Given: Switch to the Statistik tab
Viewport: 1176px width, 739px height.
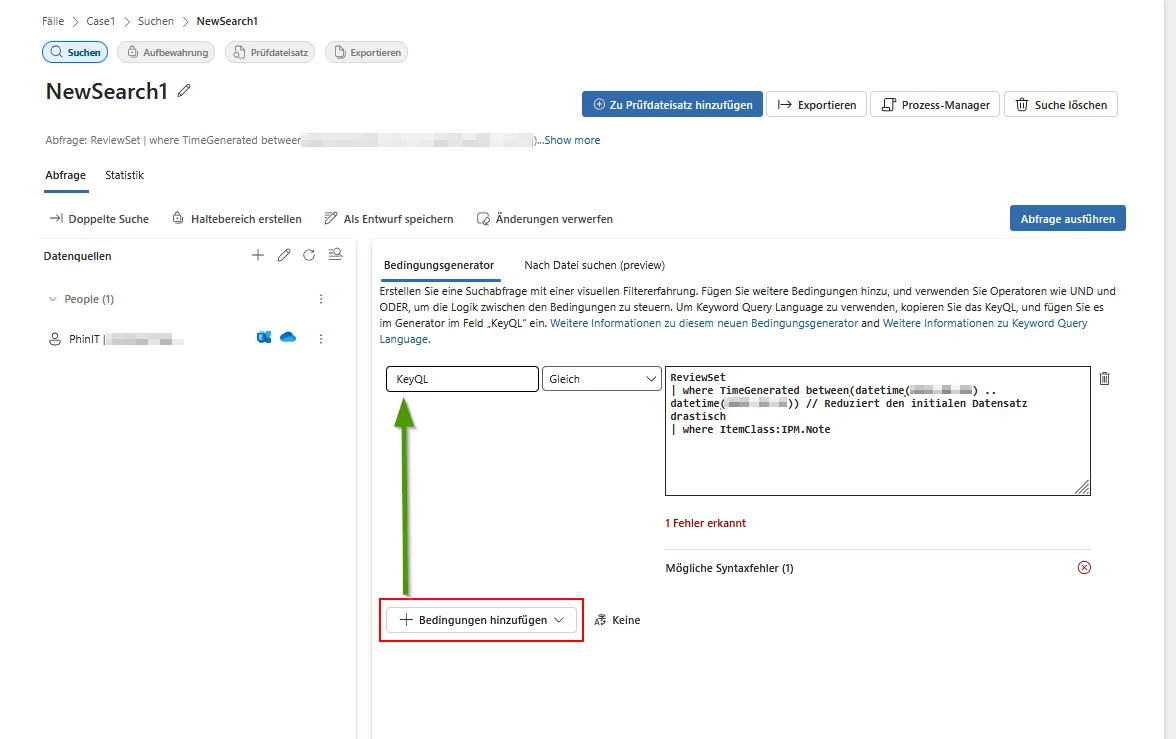Looking at the screenshot, I should point(125,175).
